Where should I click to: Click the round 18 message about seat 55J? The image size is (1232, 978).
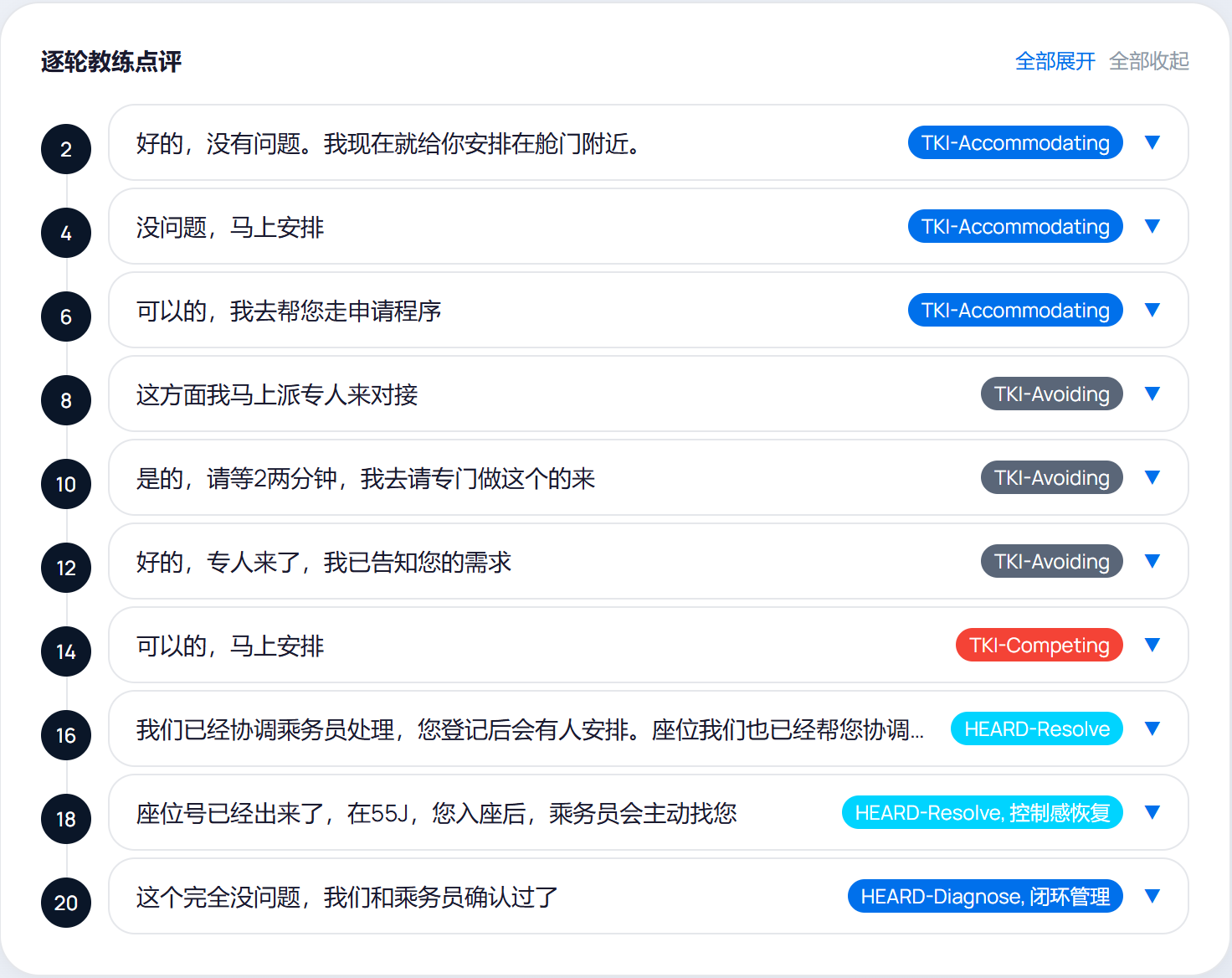435,813
